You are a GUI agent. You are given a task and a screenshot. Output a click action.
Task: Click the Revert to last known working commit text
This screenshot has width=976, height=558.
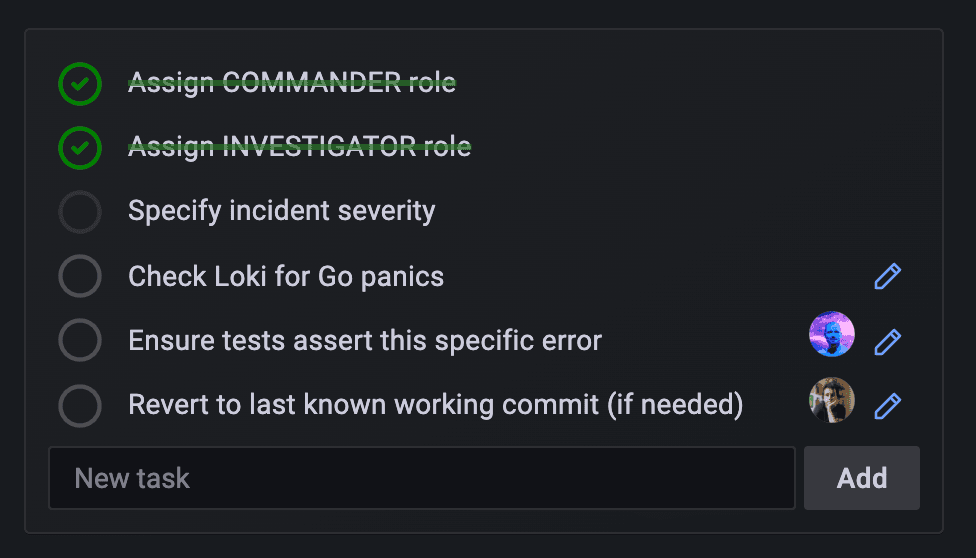coord(435,405)
